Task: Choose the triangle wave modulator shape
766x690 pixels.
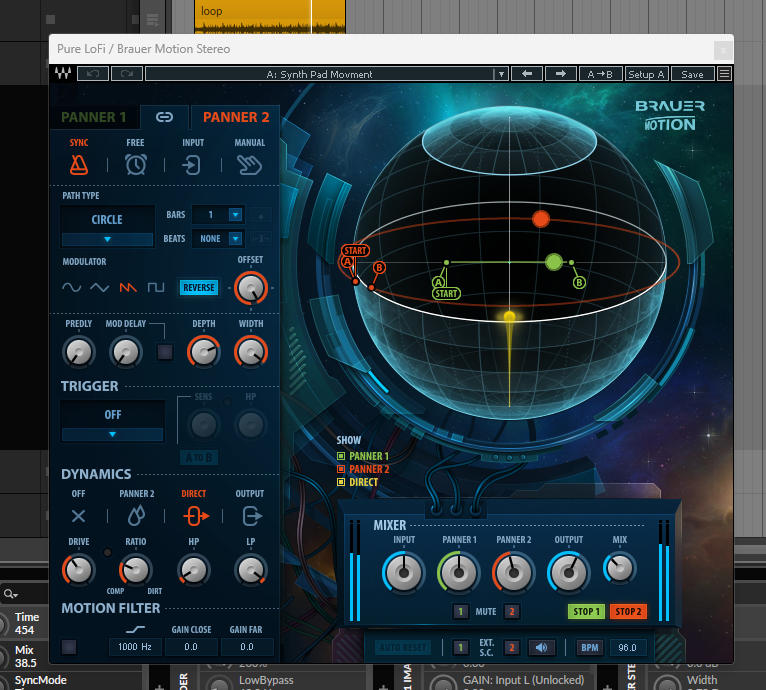Action: (x=99, y=287)
